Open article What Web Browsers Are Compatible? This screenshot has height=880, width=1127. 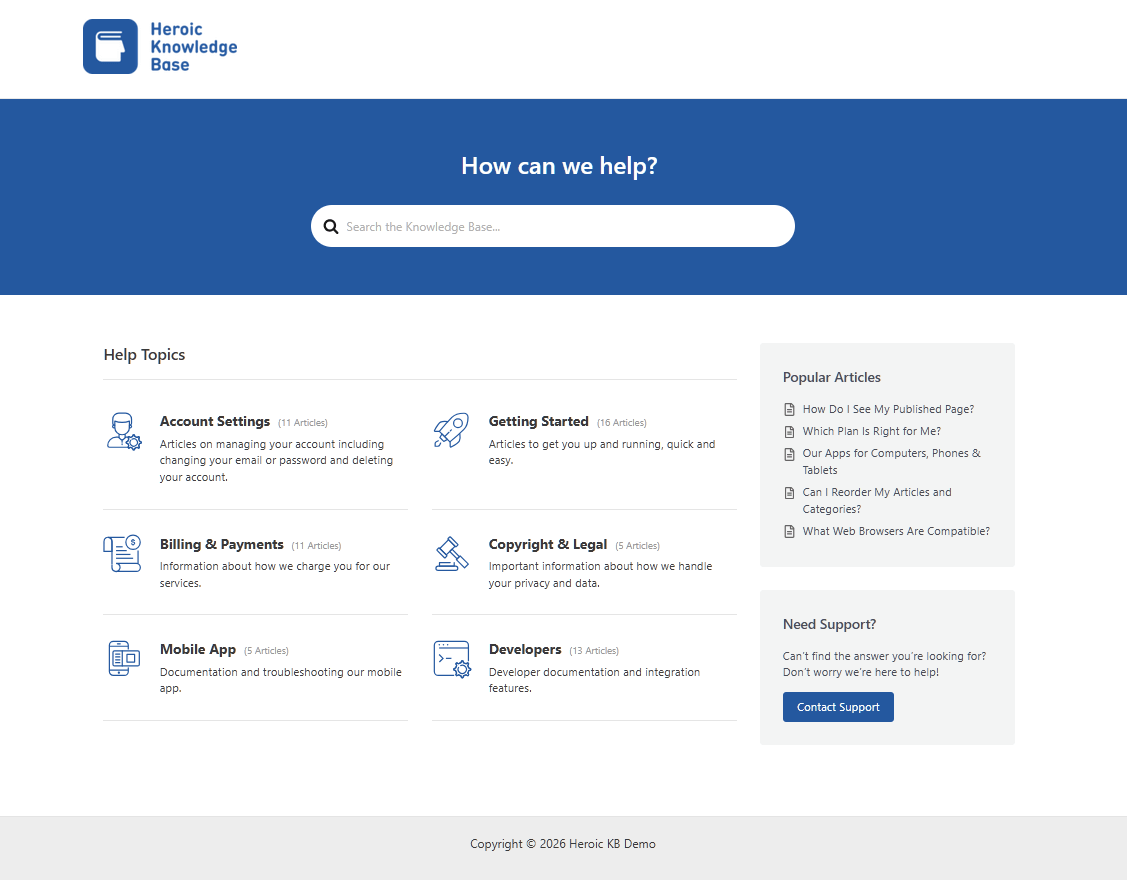pyautogui.click(x=896, y=531)
